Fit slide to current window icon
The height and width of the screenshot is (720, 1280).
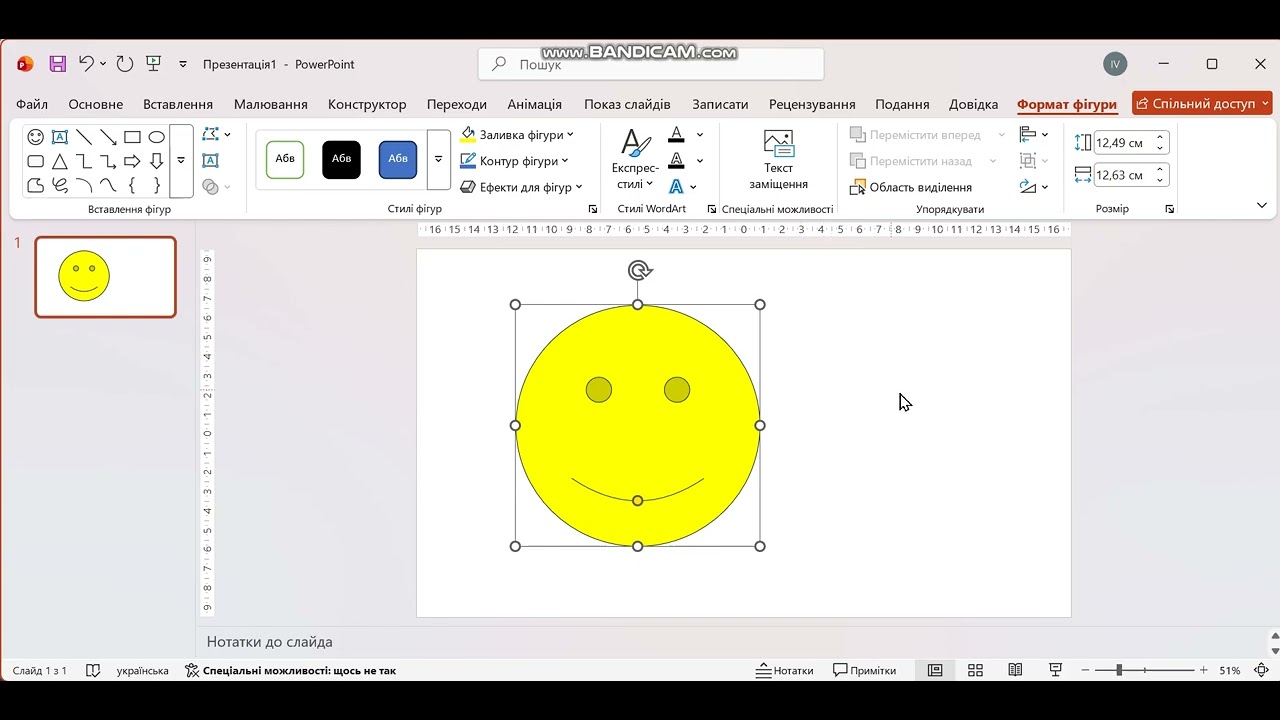pos(1262,670)
